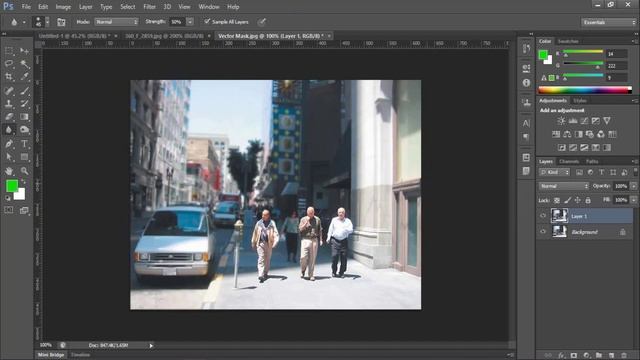Select the Move tool
The image size is (640, 360).
pyautogui.click(x=24, y=51)
